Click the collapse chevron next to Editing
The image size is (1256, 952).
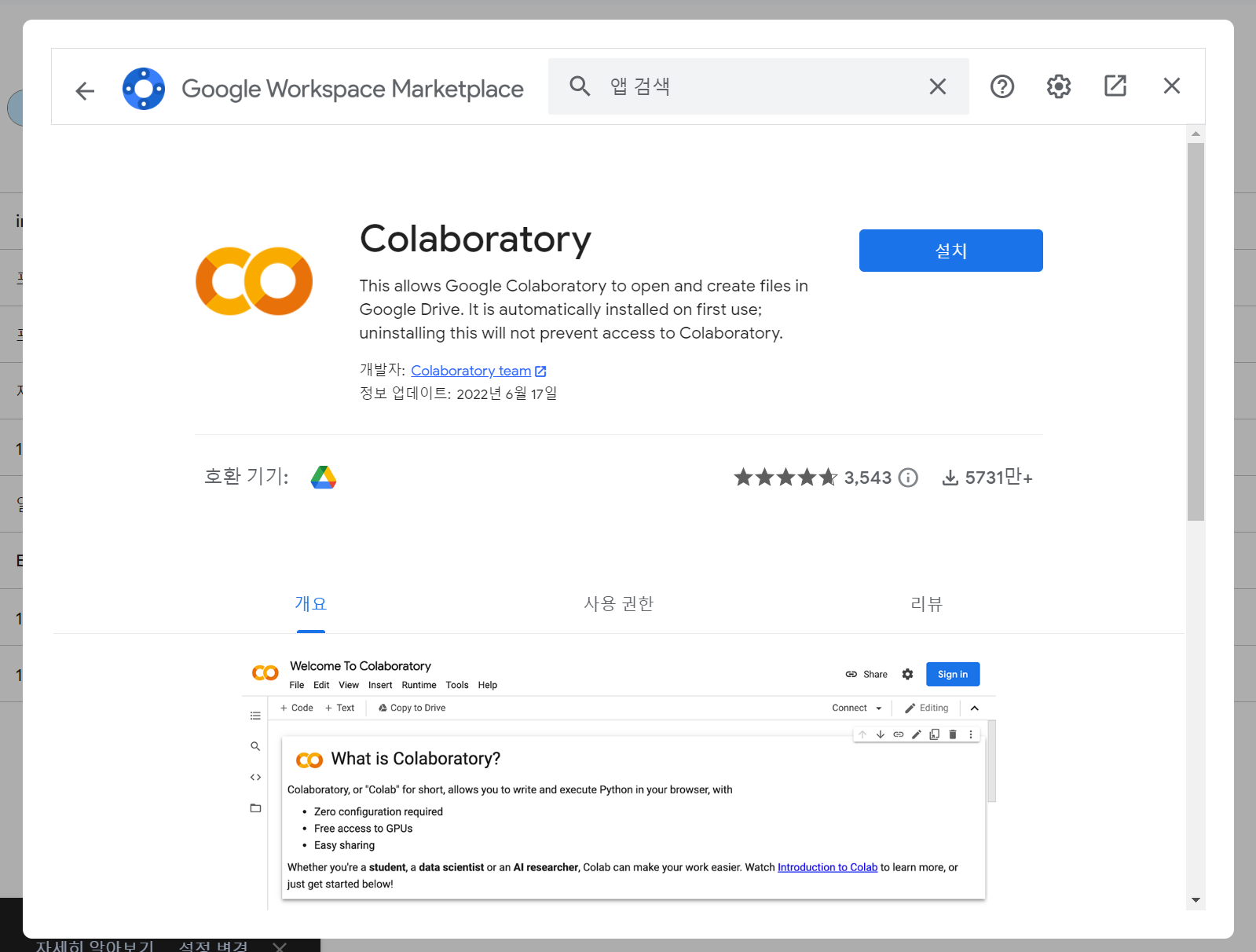[975, 708]
